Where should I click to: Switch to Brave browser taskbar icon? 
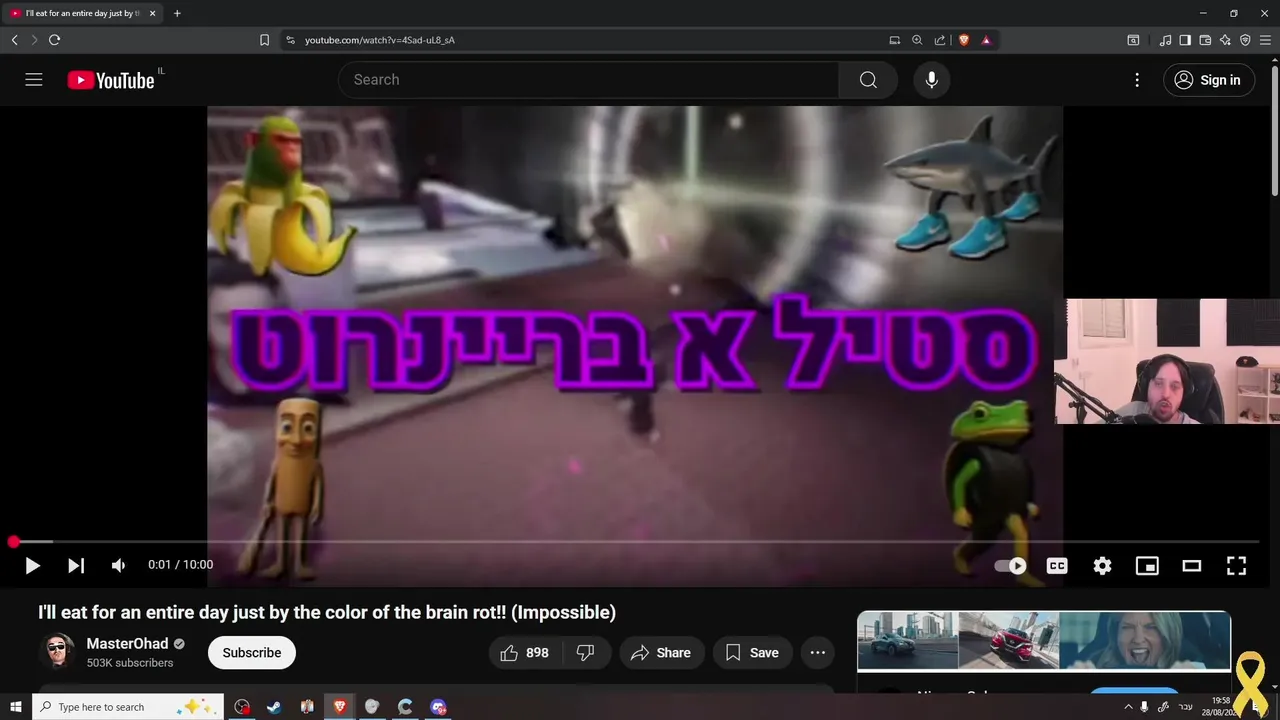(339, 707)
